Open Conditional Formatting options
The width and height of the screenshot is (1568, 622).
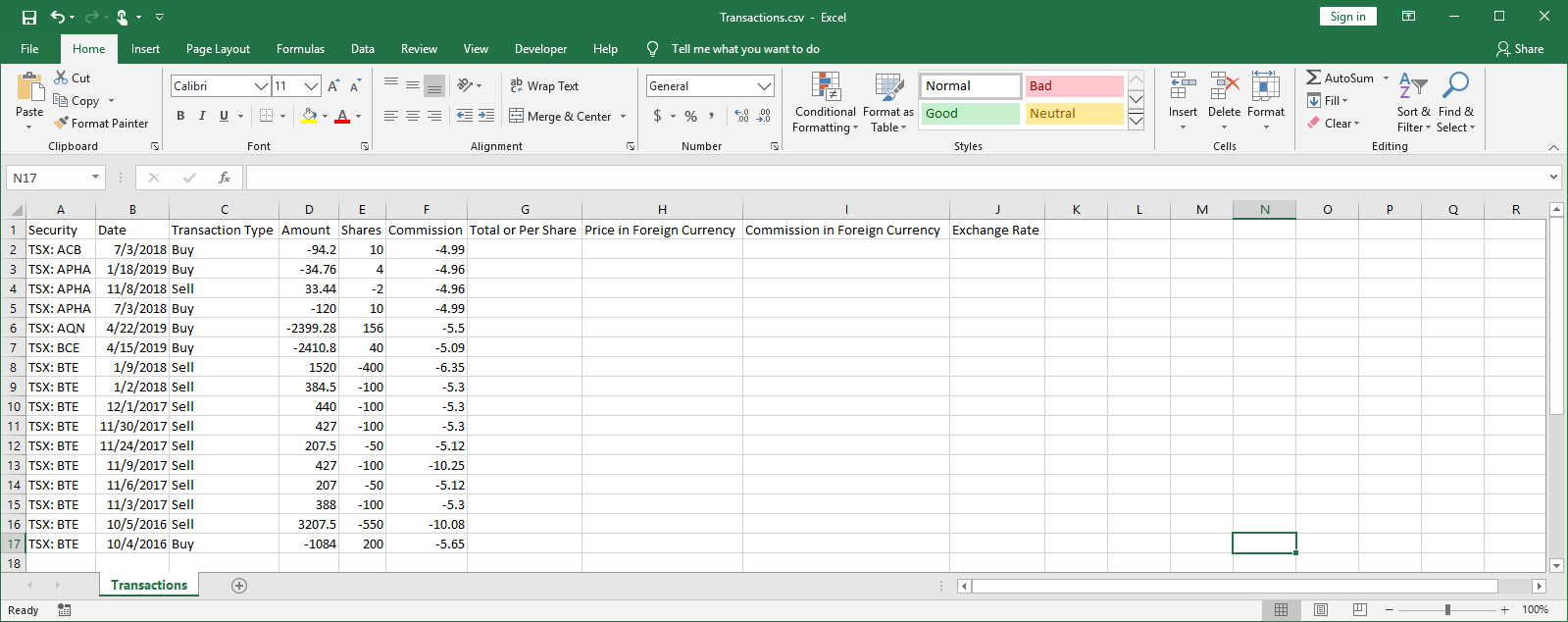pos(825,102)
